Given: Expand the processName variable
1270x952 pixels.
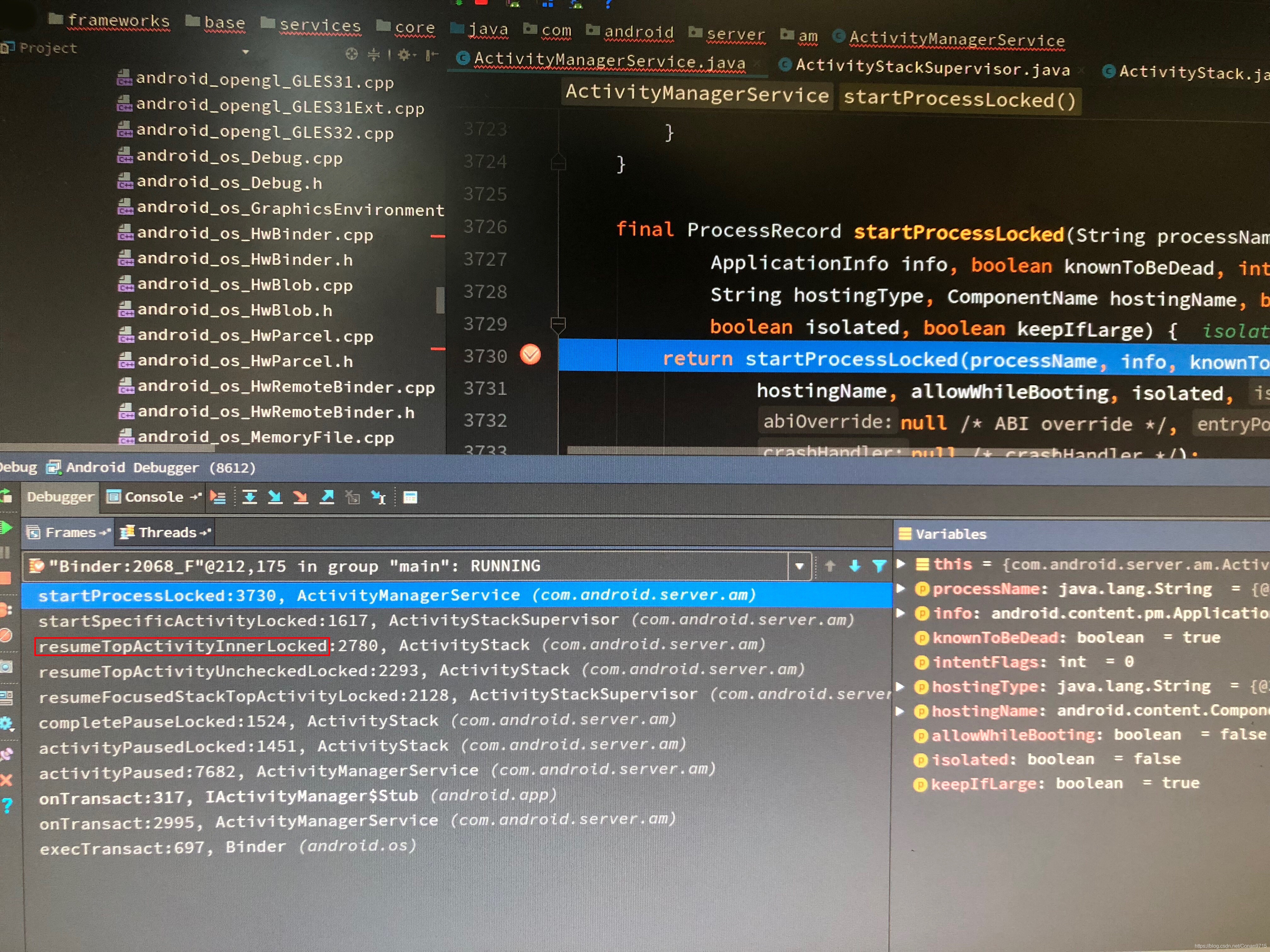Looking at the screenshot, I should (901, 588).
